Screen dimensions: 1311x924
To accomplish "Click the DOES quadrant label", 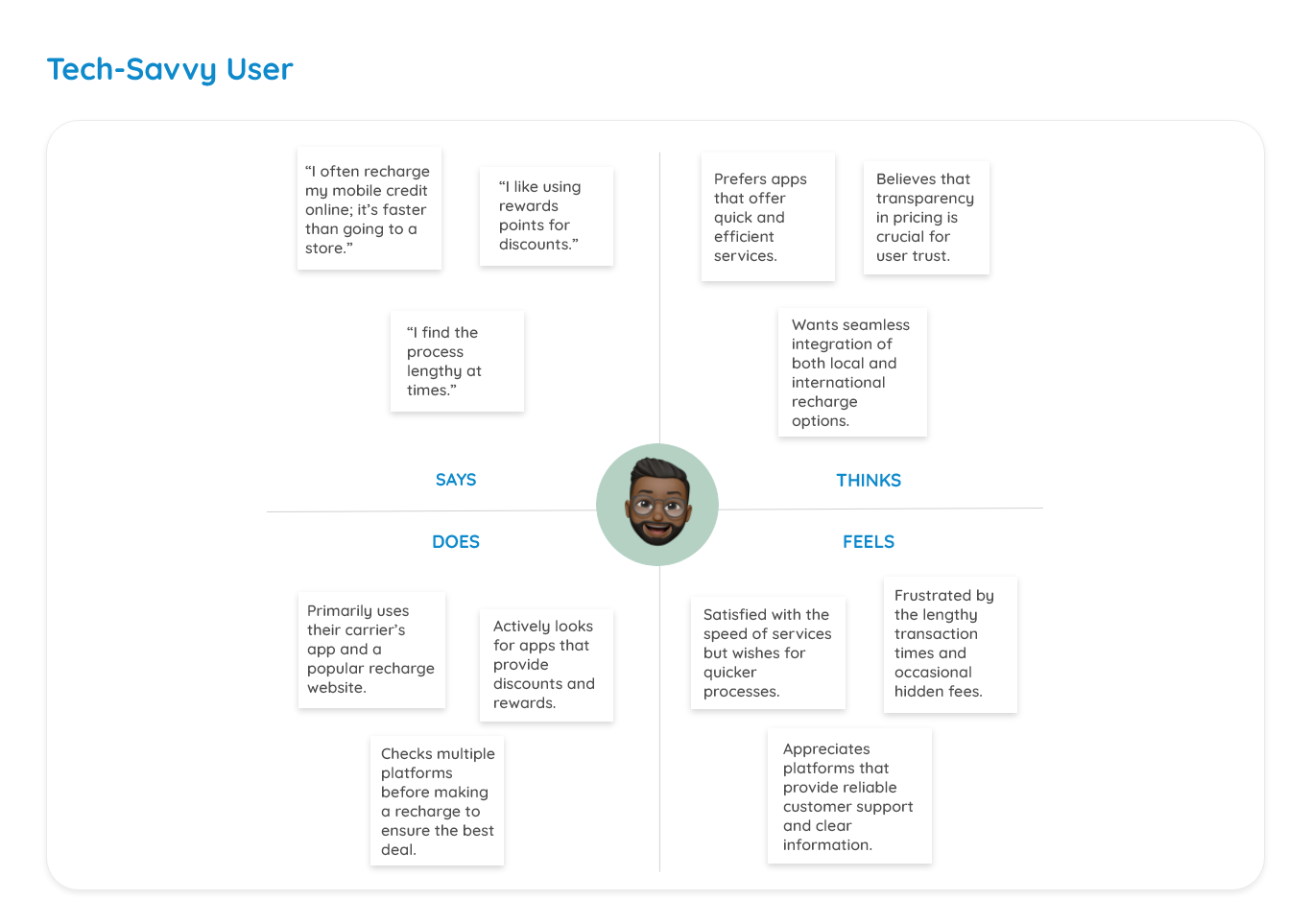I will coord(456,542).
